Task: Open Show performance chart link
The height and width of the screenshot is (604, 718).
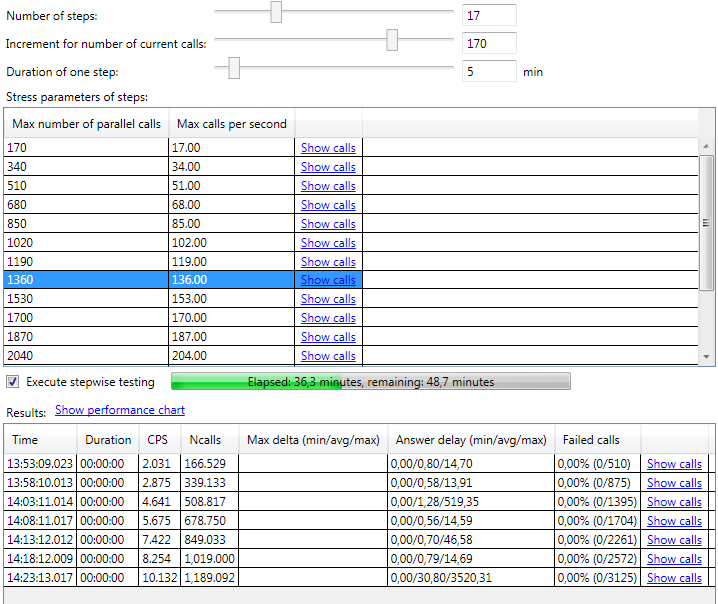Action: click(120, 410)
